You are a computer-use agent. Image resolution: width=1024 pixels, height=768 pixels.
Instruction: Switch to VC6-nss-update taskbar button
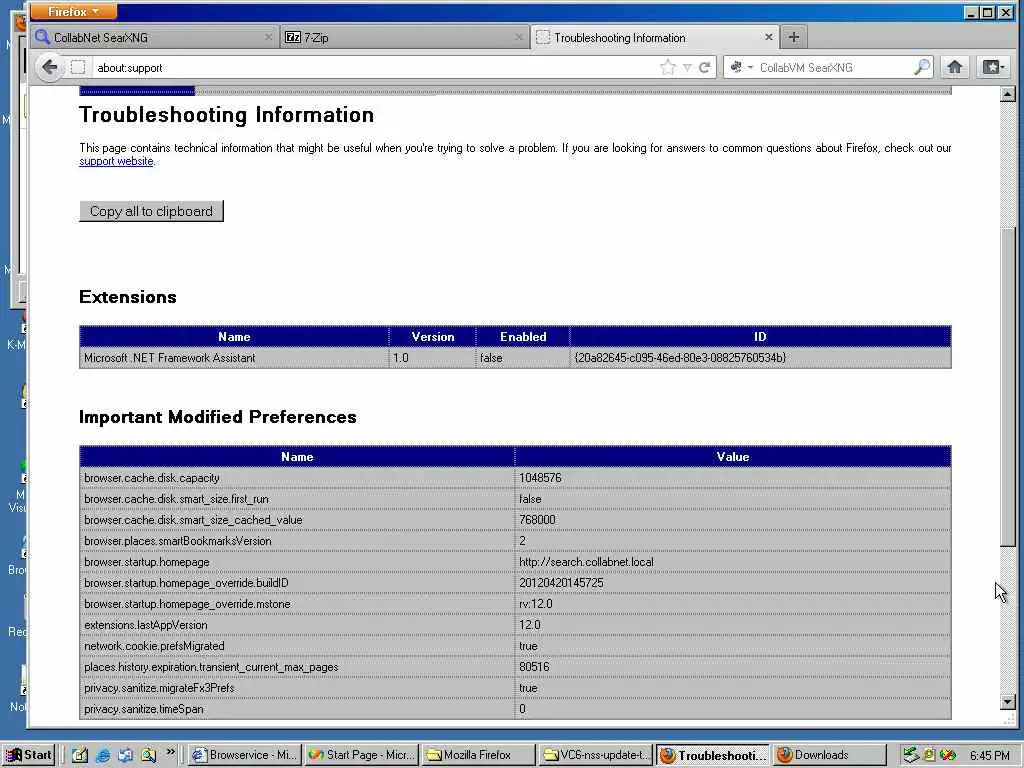click(x=595, y=755)
